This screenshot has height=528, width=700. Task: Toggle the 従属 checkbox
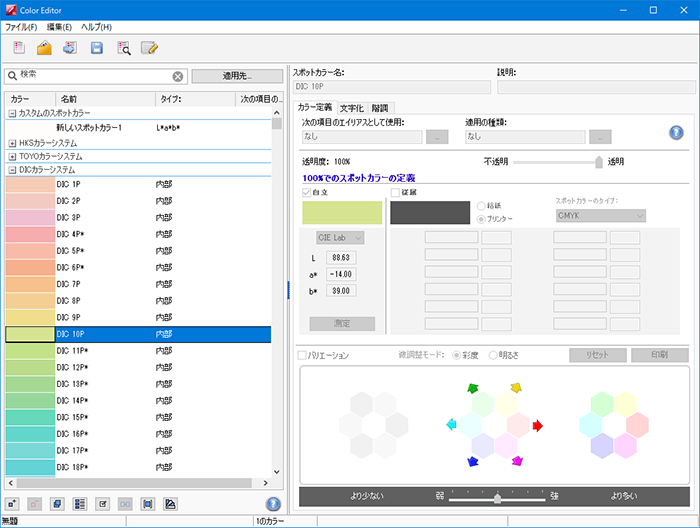395,192
